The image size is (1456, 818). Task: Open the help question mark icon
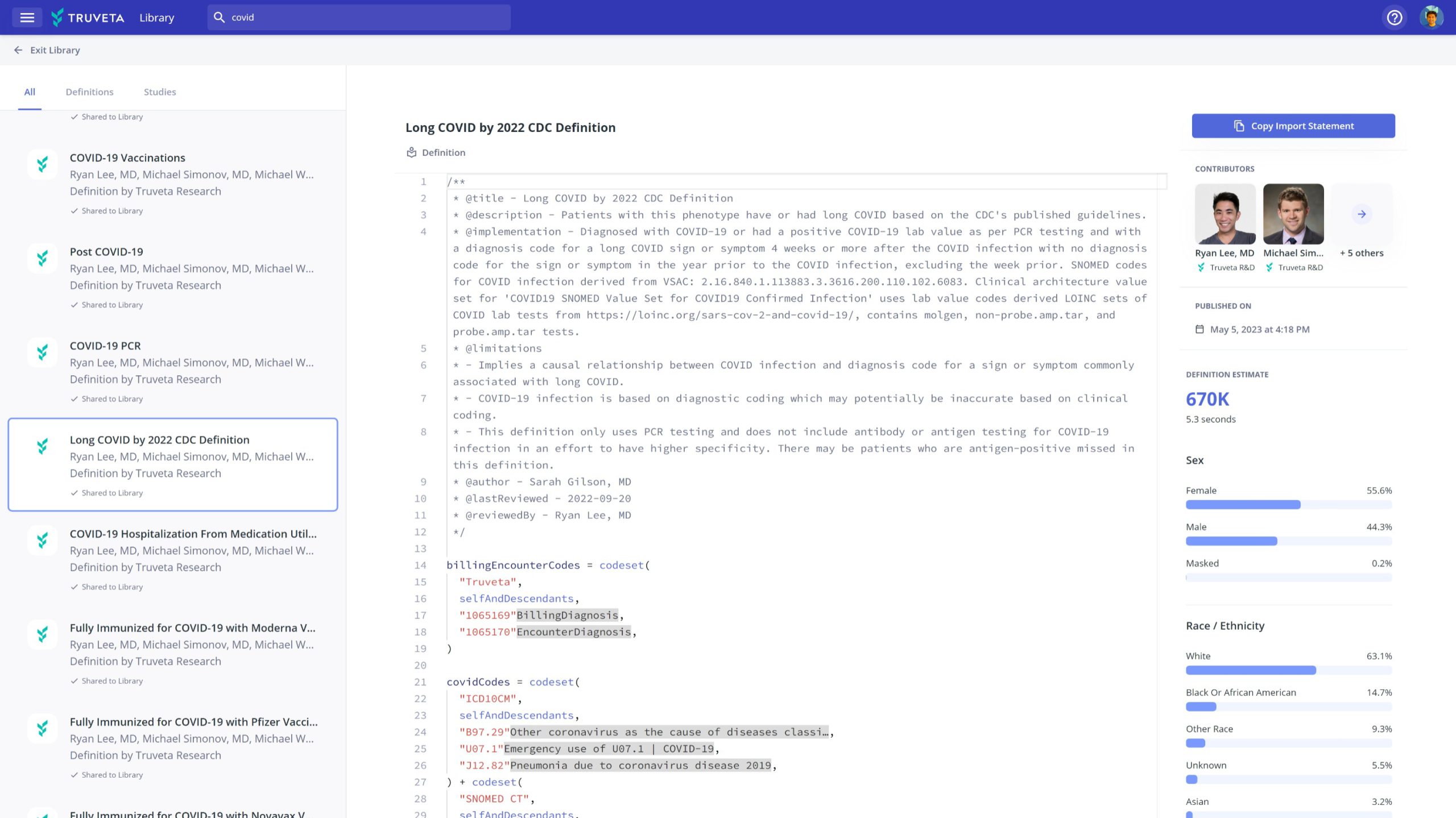click(x=1395, y=18)
